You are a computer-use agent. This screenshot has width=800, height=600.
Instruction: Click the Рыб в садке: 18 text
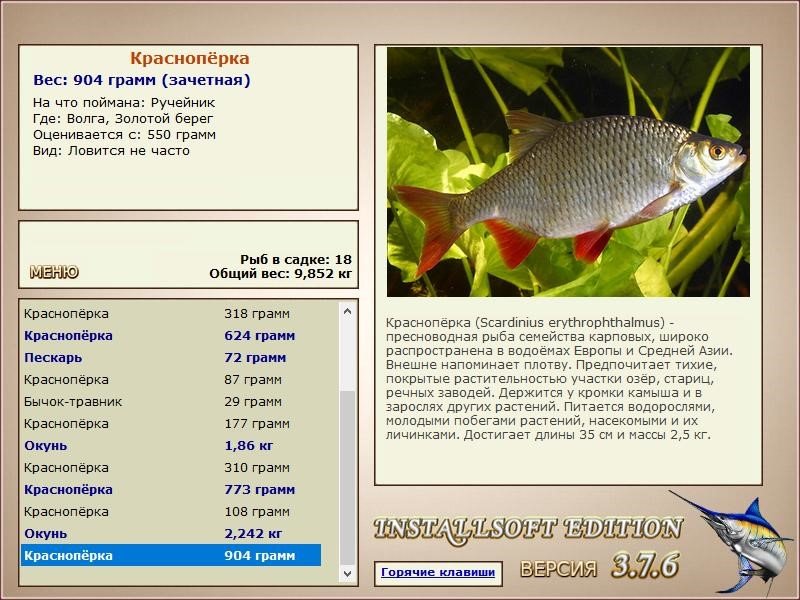click(296, 259)
